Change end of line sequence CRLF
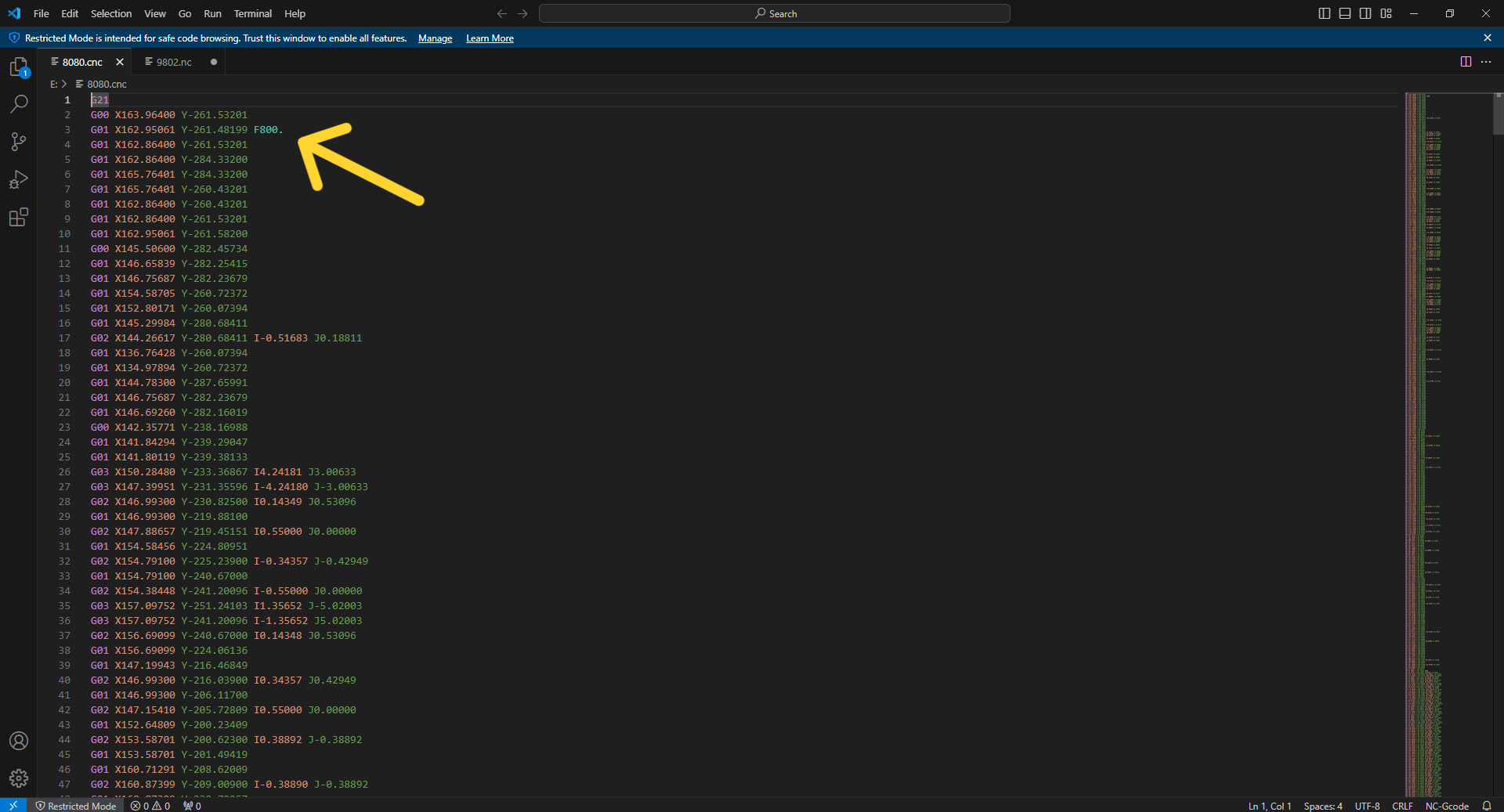 tap(1402, 806)
